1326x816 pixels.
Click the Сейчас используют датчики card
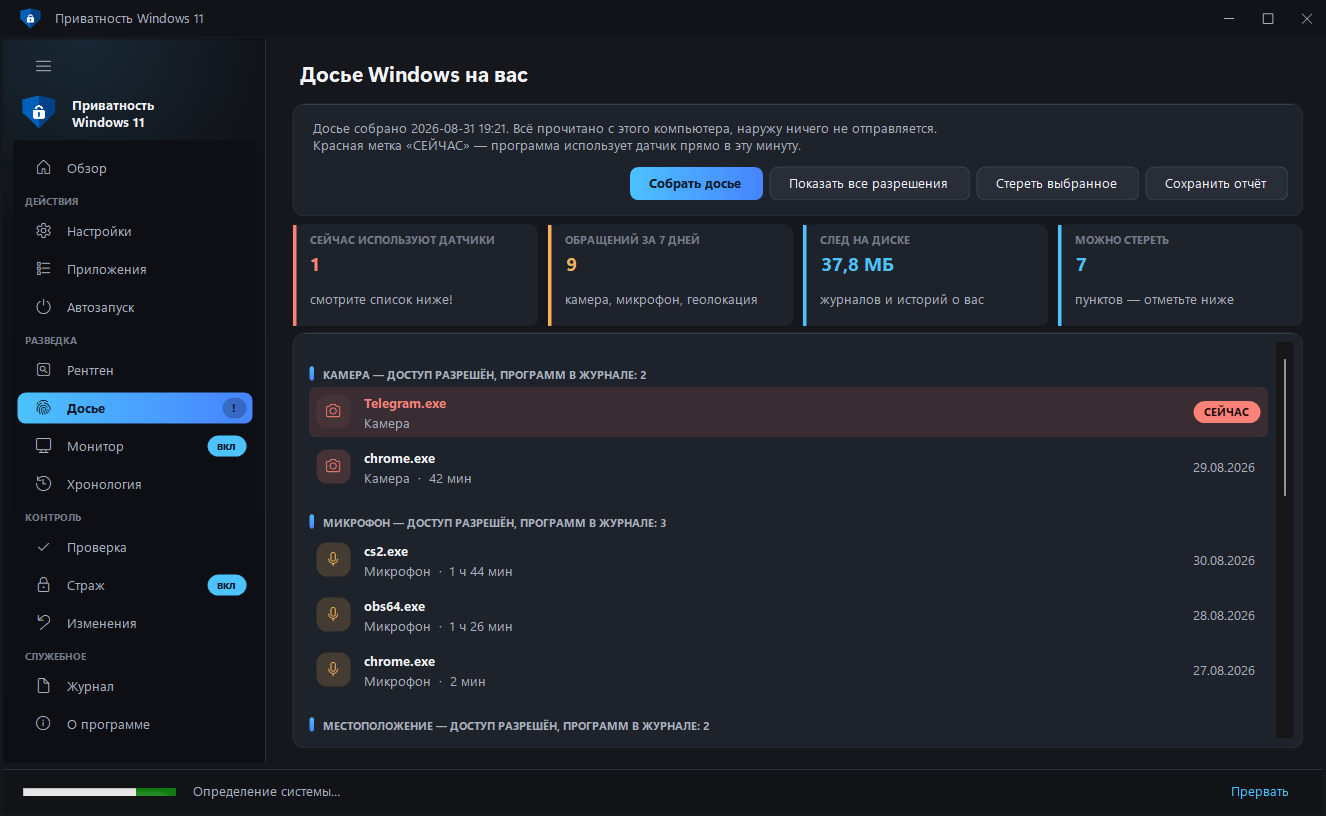tap(416, 275)
